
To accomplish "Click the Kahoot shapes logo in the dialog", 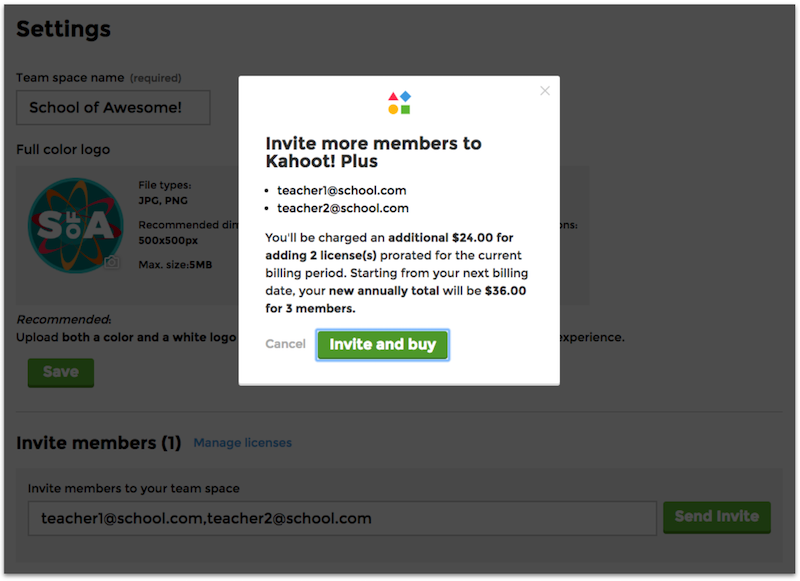I will (x=399, y=103).
